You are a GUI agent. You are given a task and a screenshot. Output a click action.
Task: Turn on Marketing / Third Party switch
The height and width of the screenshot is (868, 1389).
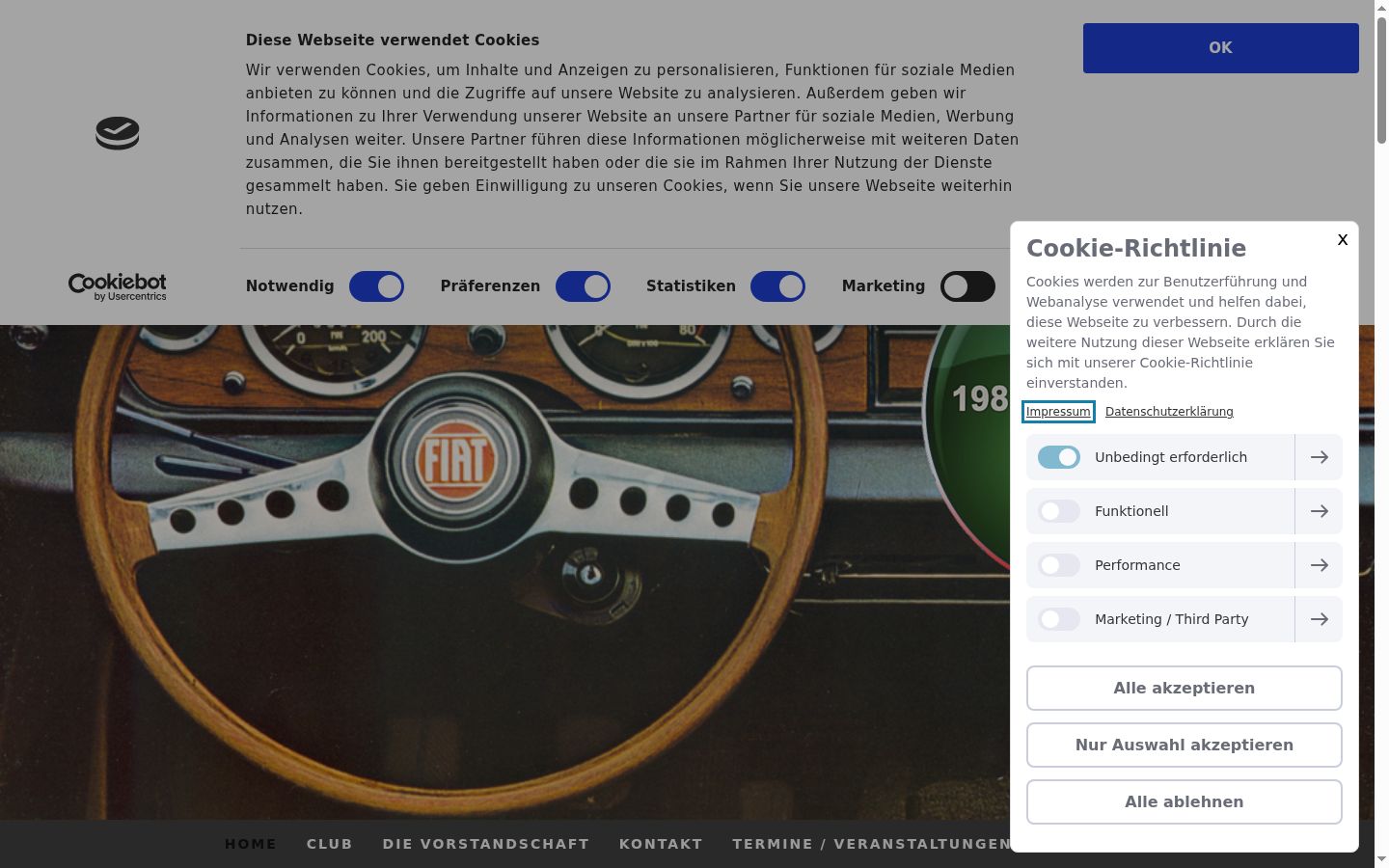(1059, 619)
